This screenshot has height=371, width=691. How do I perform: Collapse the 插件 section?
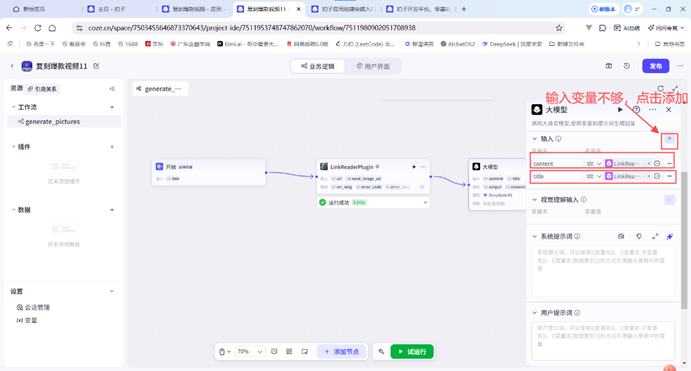click(x=13, y=147)
